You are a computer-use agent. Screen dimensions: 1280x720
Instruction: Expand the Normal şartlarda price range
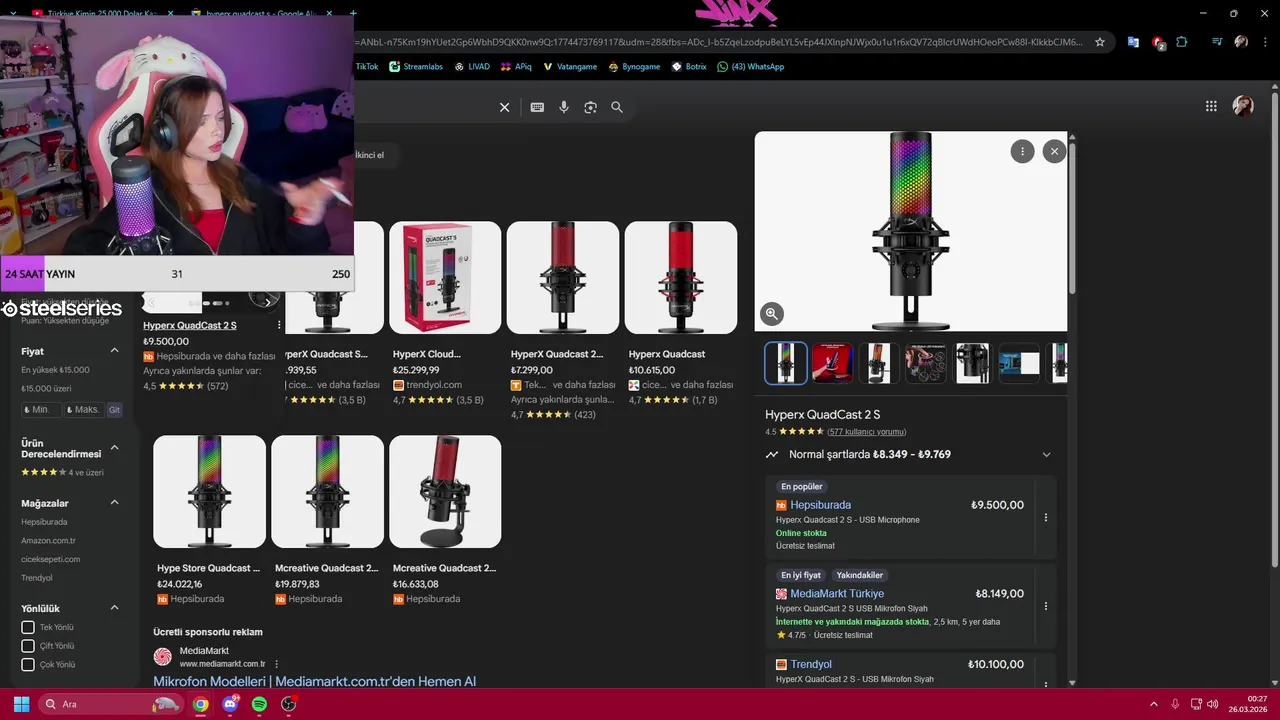click(1047, 454)
